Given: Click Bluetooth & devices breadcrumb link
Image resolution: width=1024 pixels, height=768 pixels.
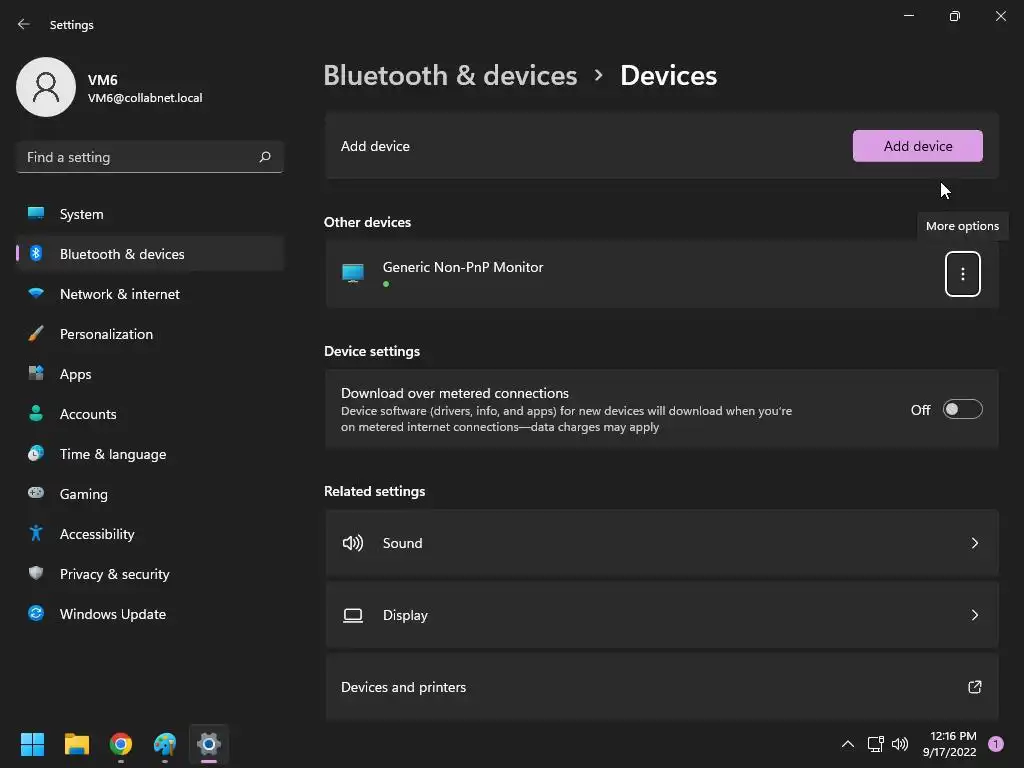Looking at the screenshot, I should 451,76.
